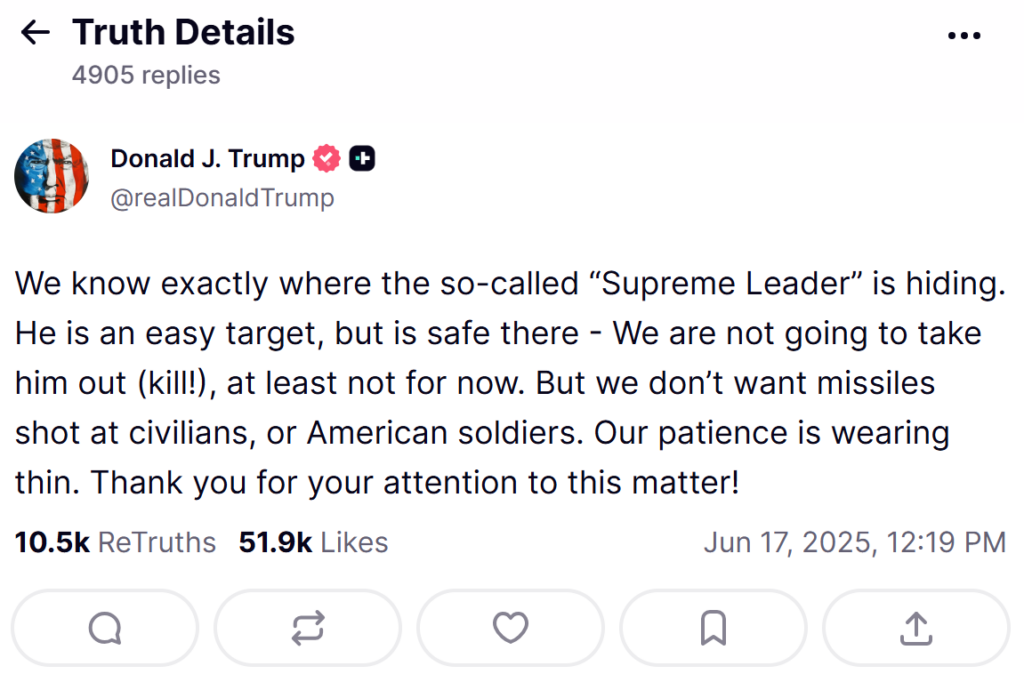View the 10.5k ReTruths list
Screen dimensions: 1024x682
click(115, 542)
